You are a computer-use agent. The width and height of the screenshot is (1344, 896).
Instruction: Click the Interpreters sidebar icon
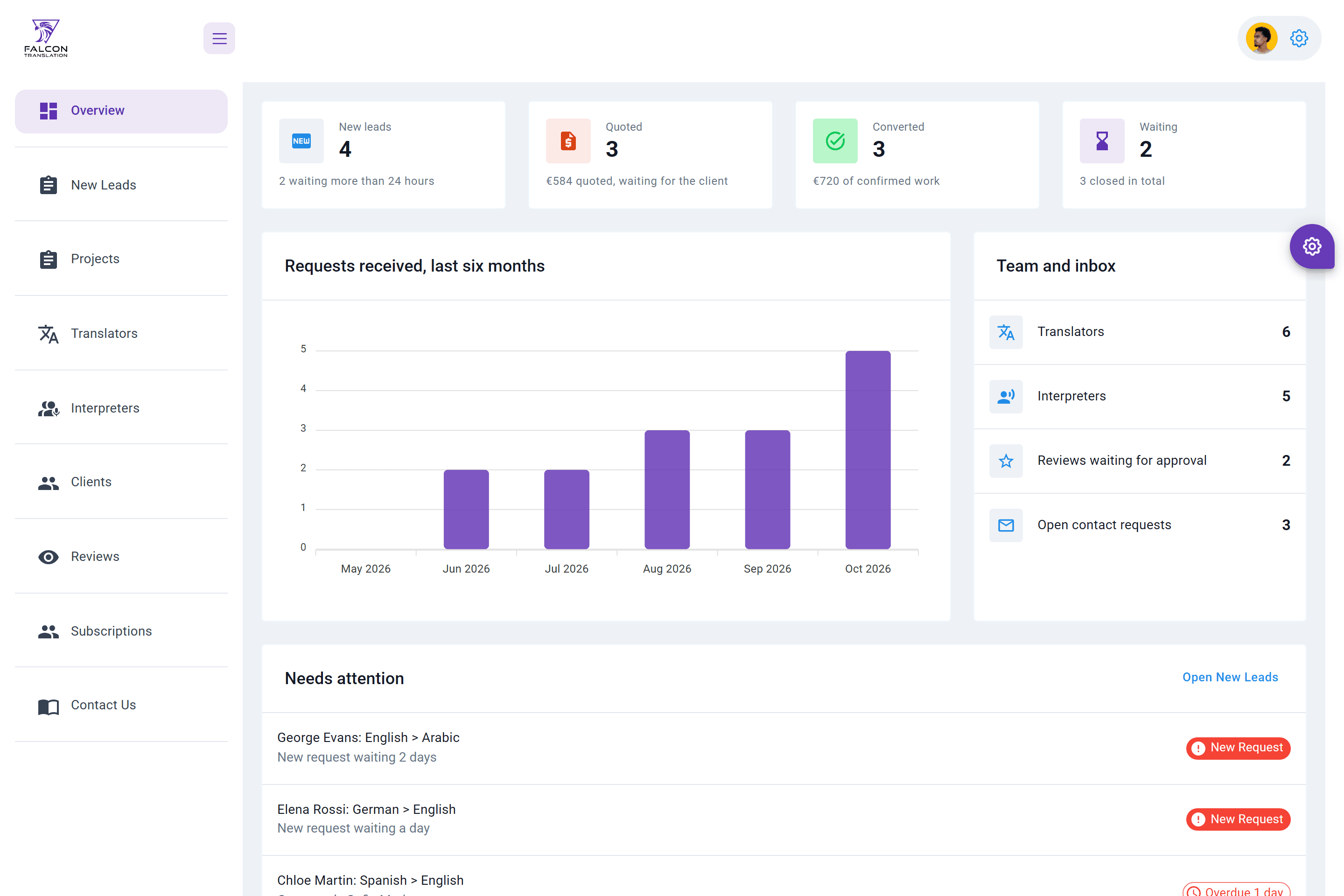tap(49, 409)
